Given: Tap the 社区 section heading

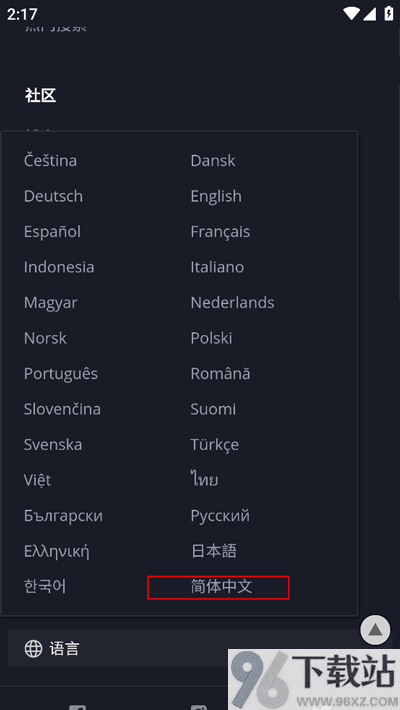Looking at the screenshot, I should (40, 96).
